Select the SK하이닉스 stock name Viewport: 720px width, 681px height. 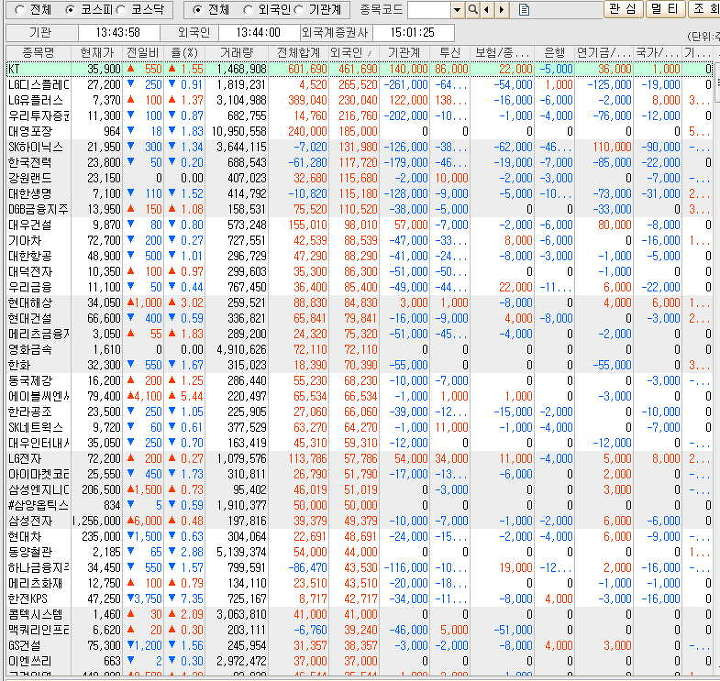coord(35,147)
